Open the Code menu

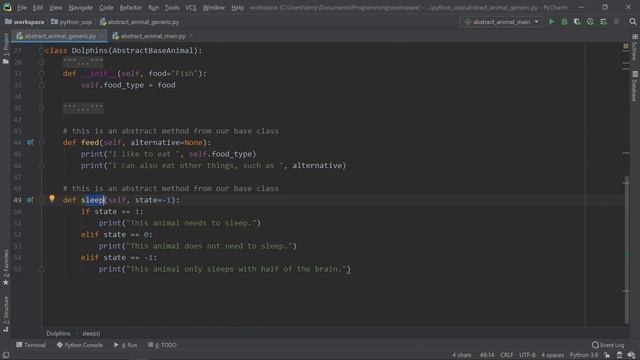click(106, 7)
